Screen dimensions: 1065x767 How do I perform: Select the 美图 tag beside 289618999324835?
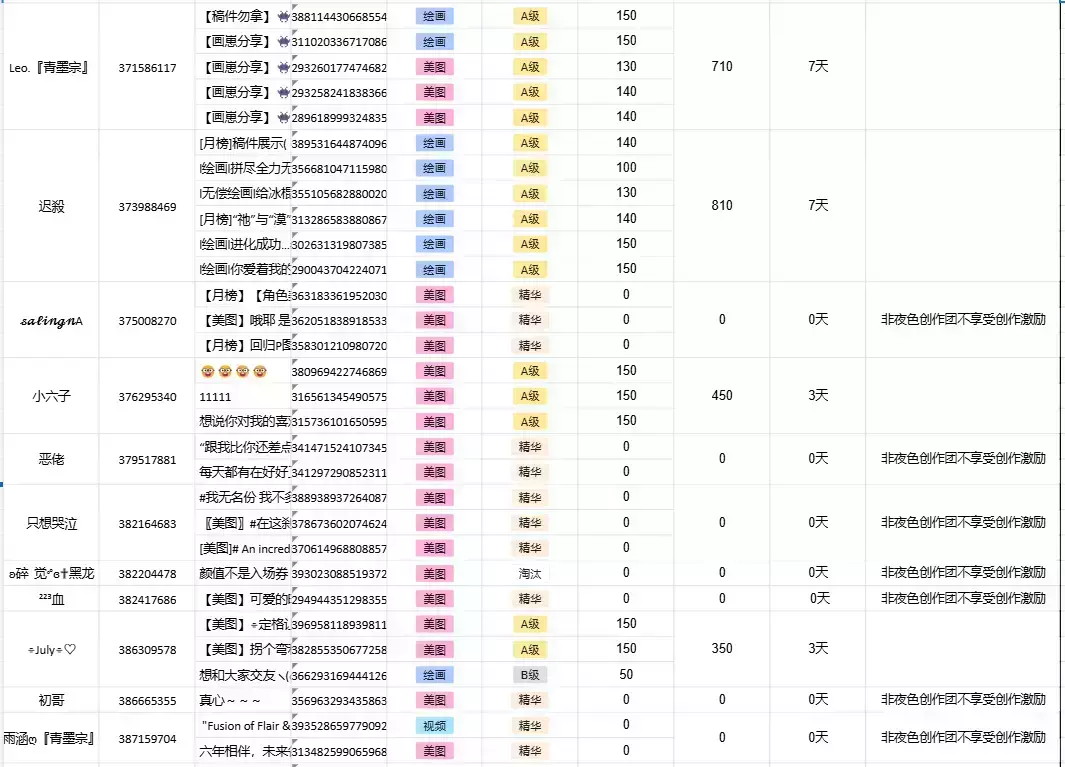pos(435,118)
